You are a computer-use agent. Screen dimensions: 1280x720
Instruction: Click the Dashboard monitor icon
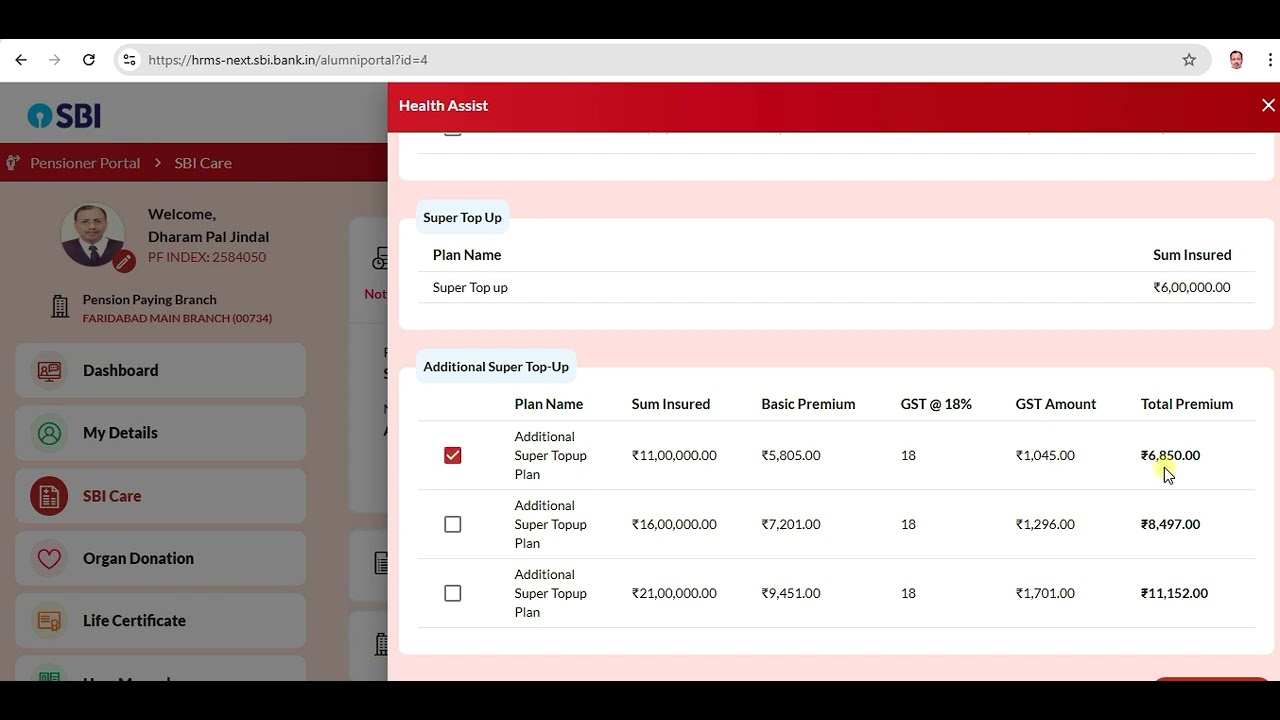49,371
